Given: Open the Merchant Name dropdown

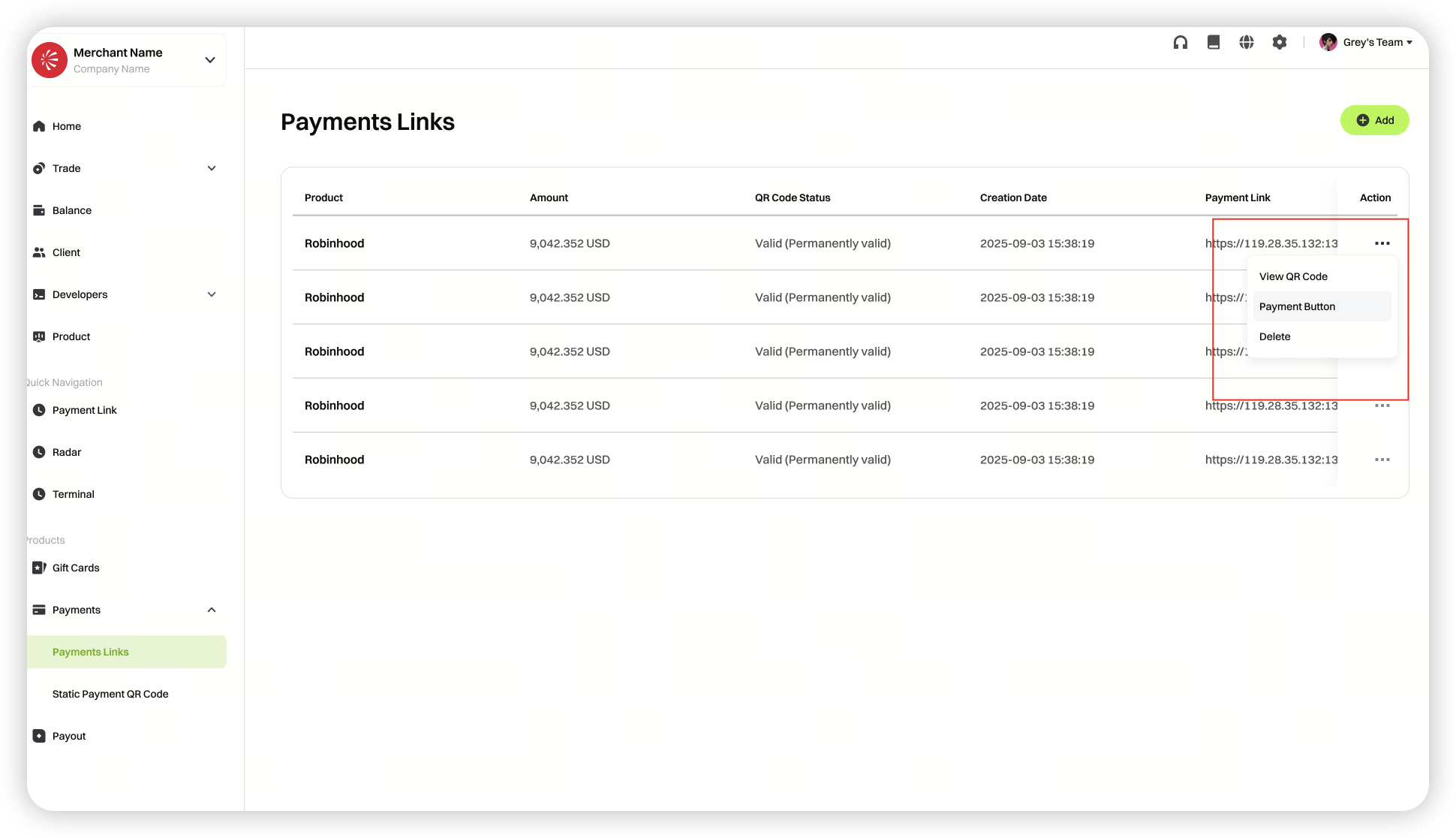Looking at the screenshot, I should pos(210,60).
